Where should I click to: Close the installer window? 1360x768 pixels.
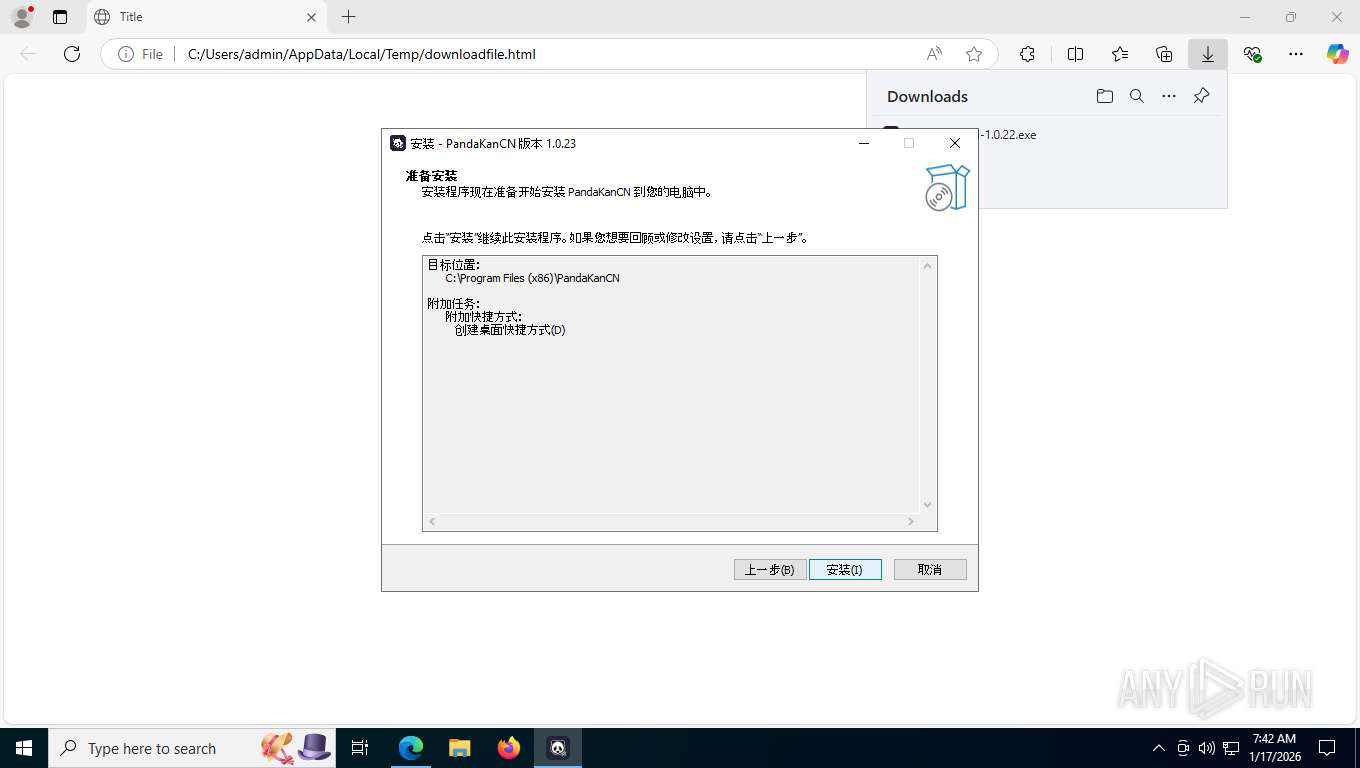coord(955,143)
